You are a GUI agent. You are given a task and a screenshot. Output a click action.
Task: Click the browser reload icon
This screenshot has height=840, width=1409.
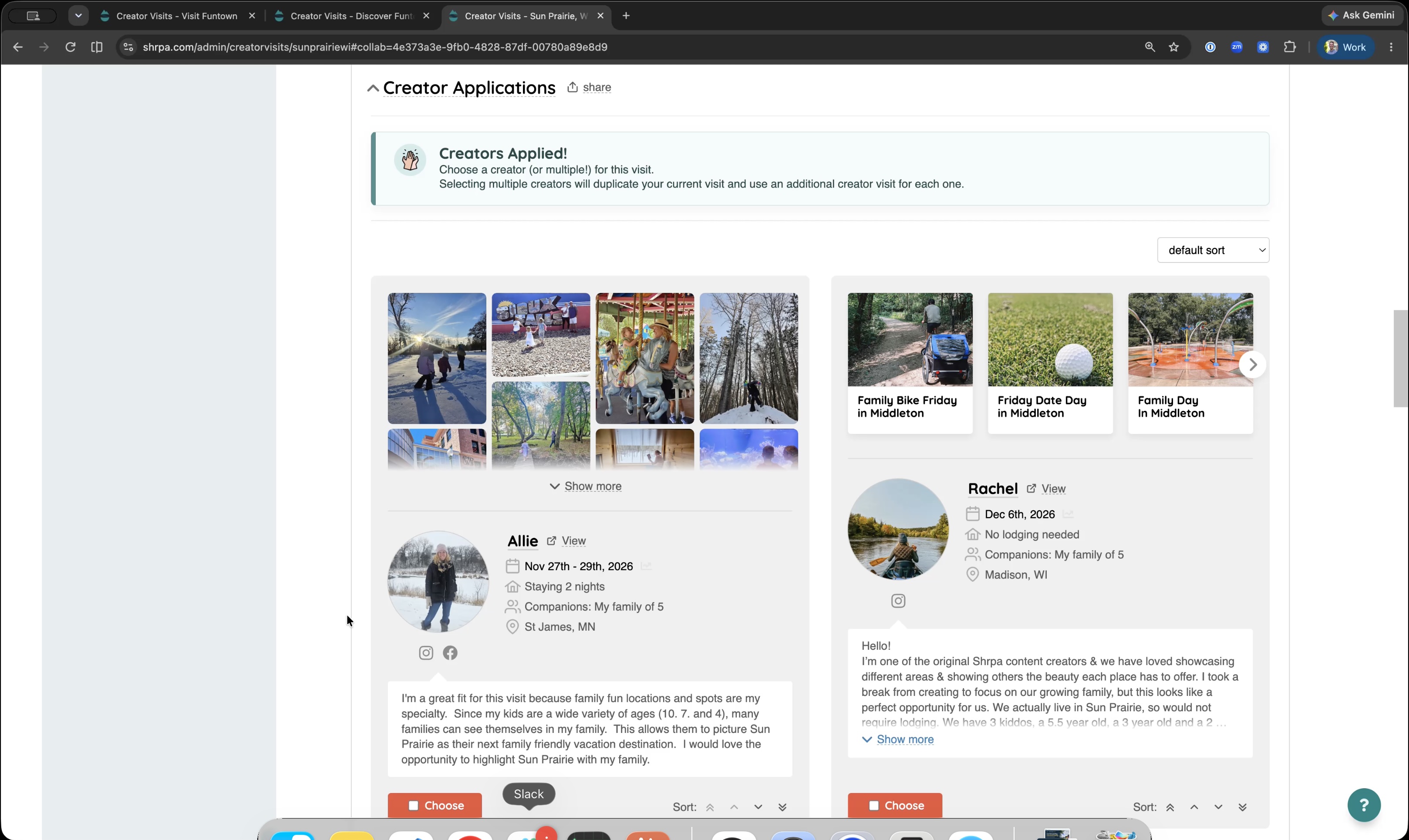(x=70, y=47)
